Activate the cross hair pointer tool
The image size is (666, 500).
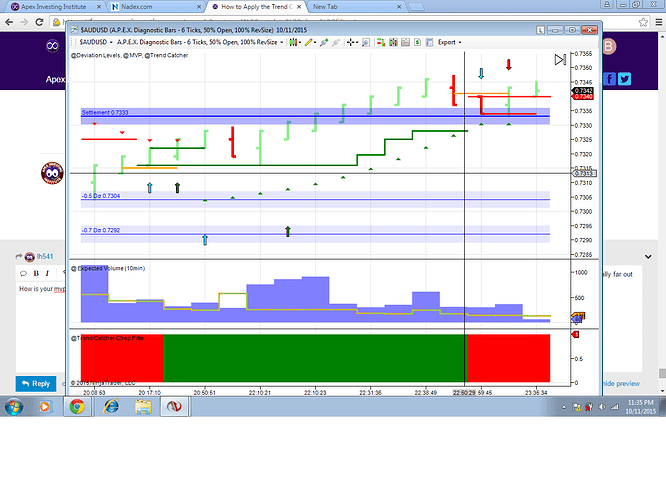(x=350, y=42)
